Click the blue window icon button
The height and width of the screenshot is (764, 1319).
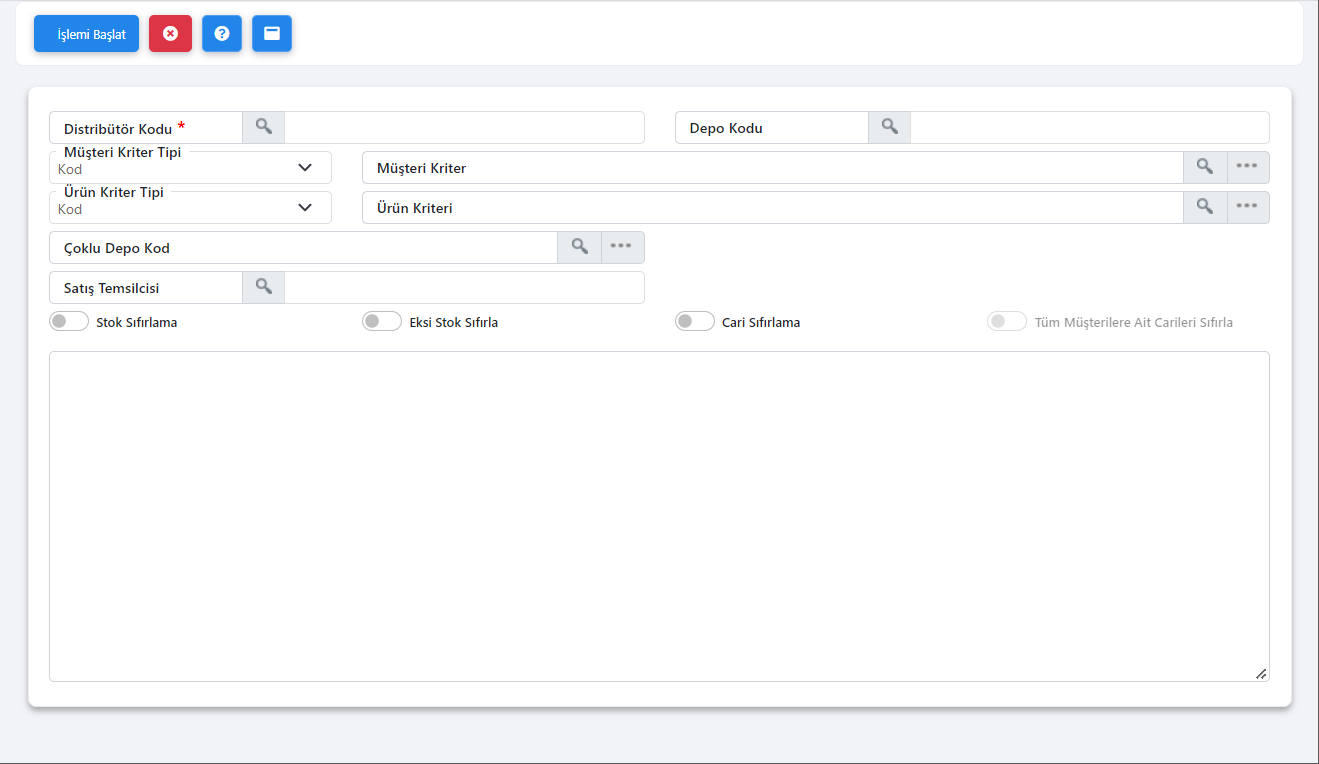(x=271, y=34)
